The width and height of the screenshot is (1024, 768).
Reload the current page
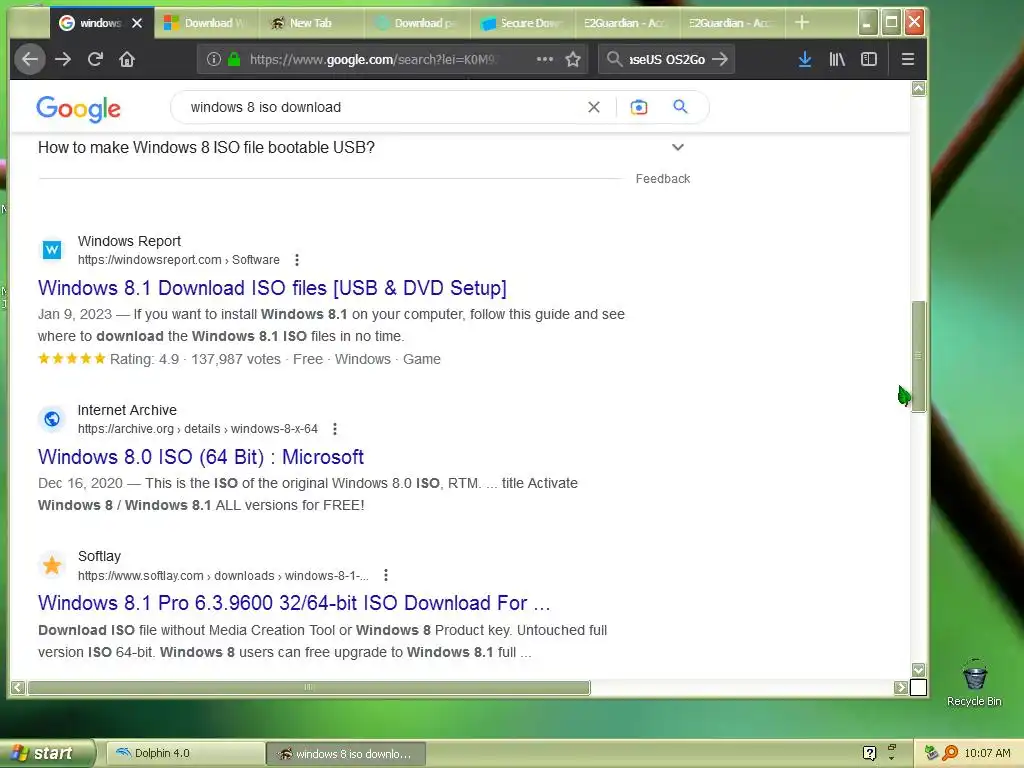95,59
